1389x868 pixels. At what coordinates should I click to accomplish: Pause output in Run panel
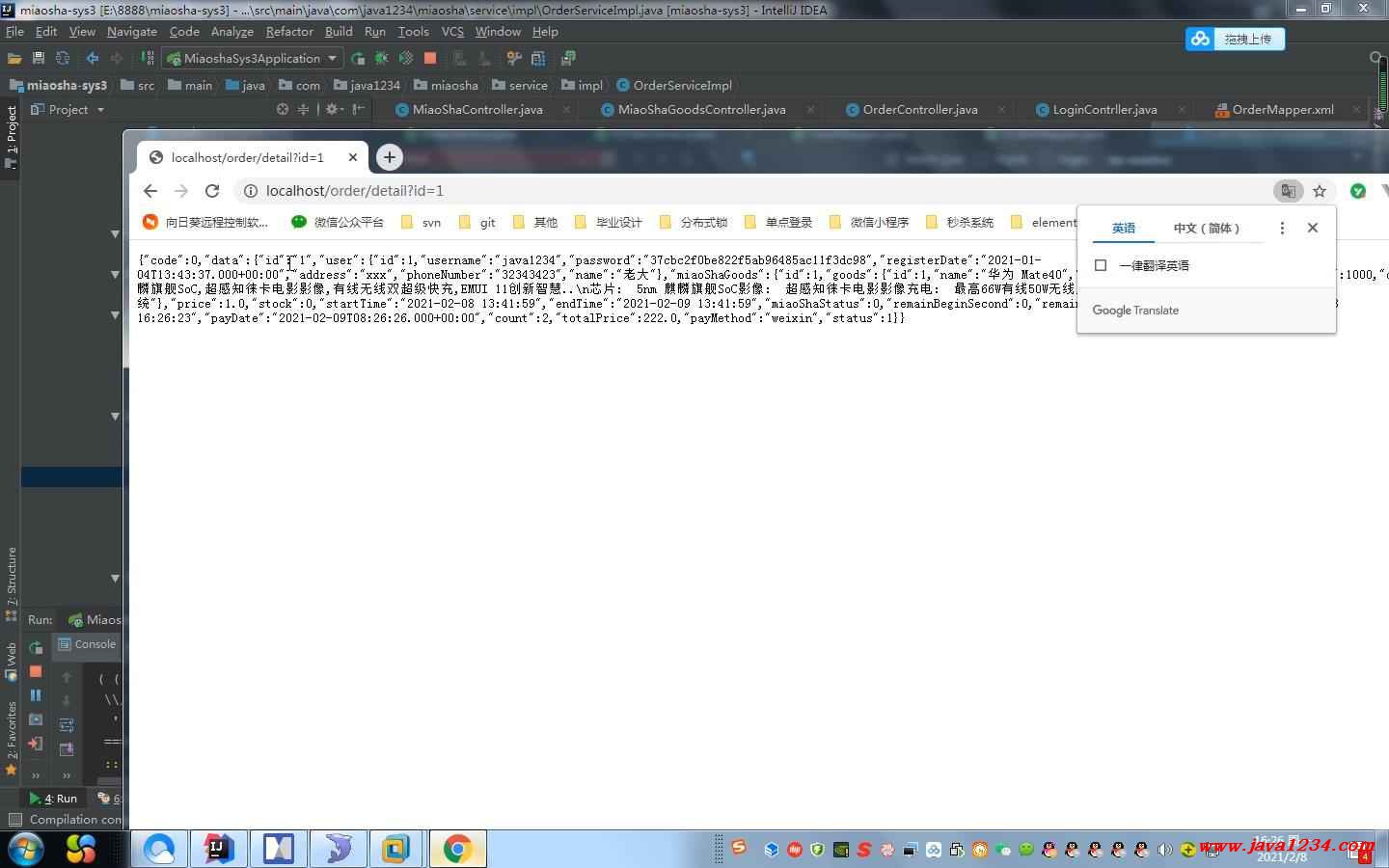(x=36, y=695)
